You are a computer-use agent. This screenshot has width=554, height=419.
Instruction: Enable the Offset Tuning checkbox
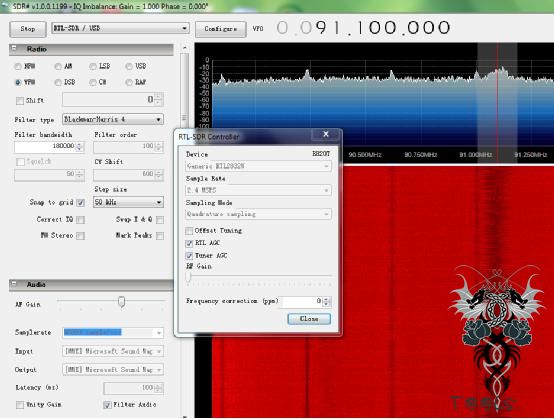click(x=189, y=231)
